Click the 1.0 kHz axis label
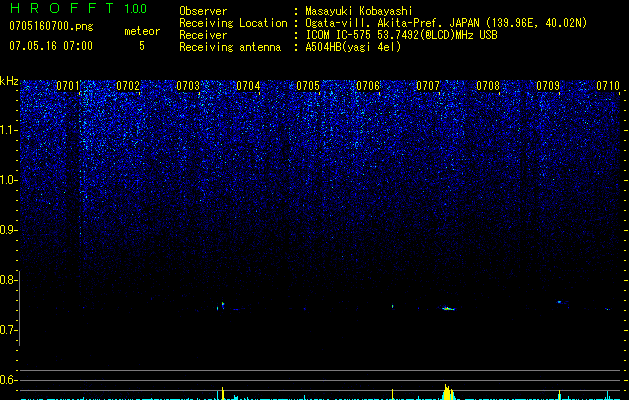This screenshot has height=400, width=629. pos(9,180)
